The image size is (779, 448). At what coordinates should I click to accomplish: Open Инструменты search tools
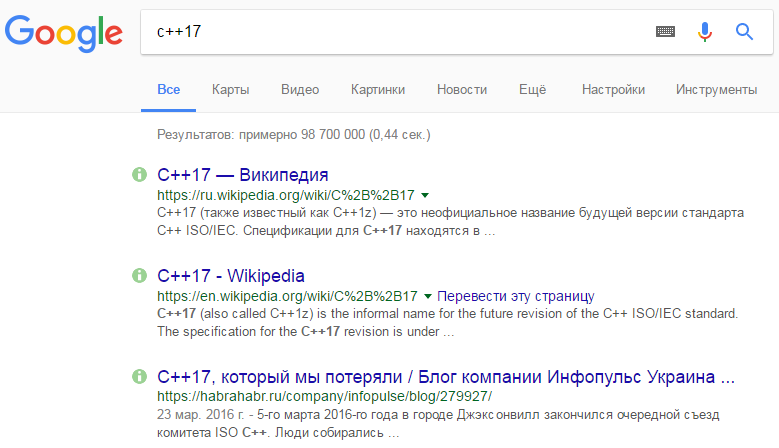[x=716, y=90]
